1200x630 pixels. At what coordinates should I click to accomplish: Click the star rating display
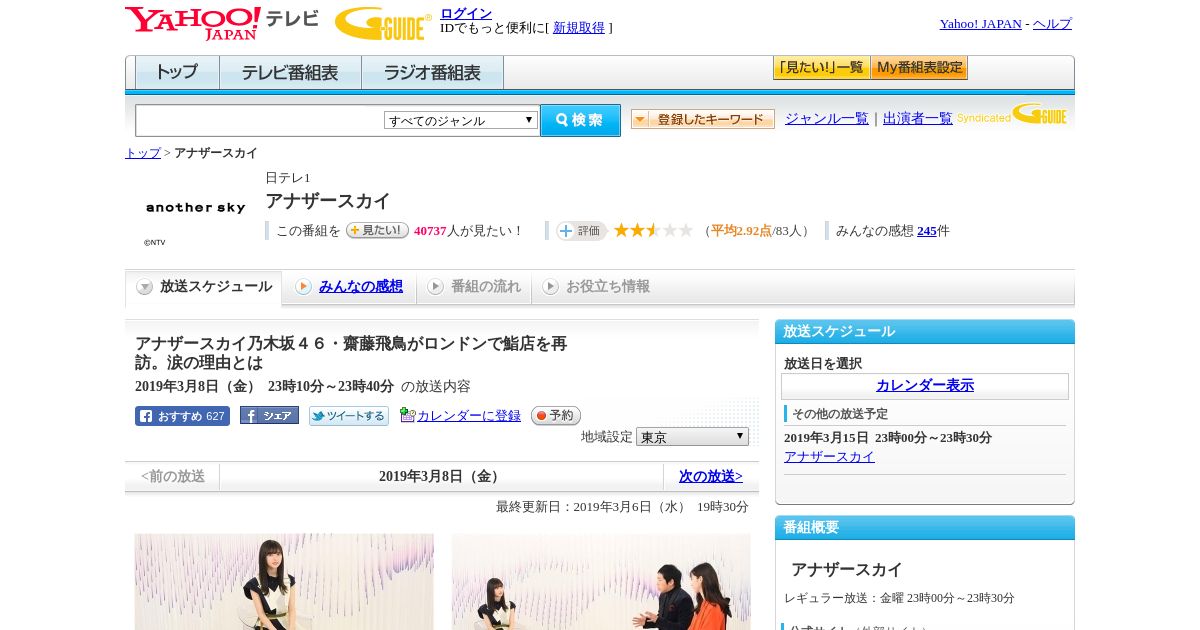(x=653, y=230)
